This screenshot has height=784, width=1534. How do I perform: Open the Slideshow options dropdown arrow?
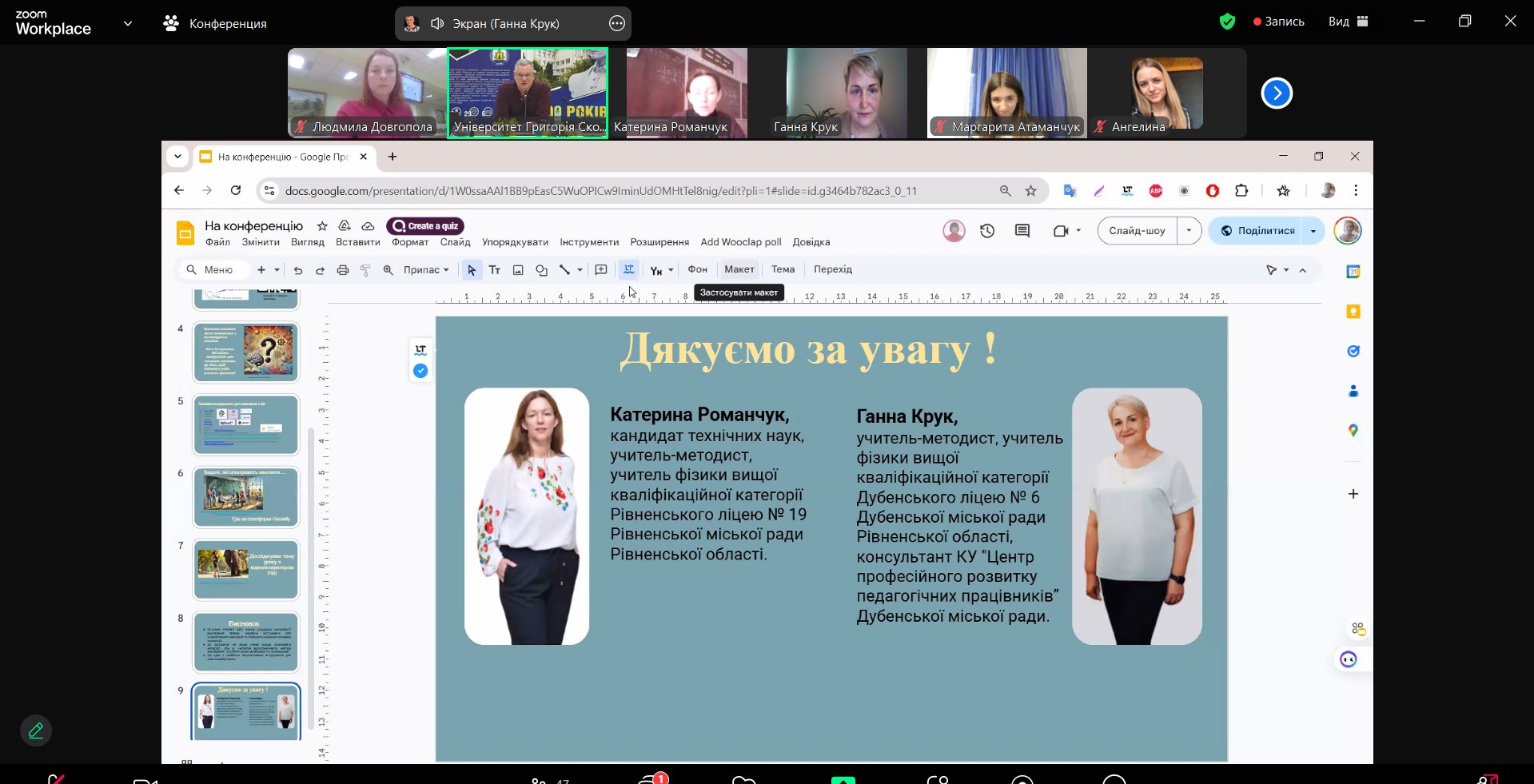1189,231
